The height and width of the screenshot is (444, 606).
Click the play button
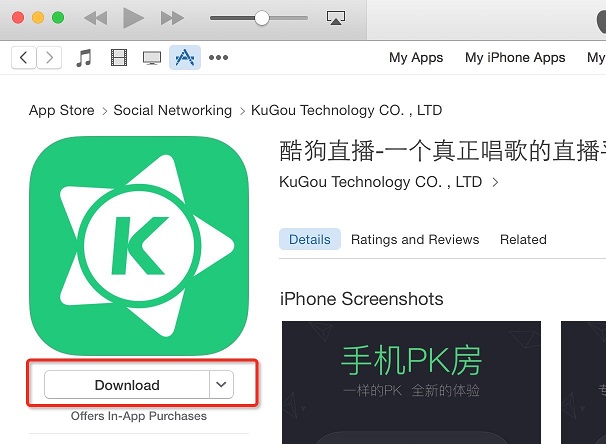(133, 18)
